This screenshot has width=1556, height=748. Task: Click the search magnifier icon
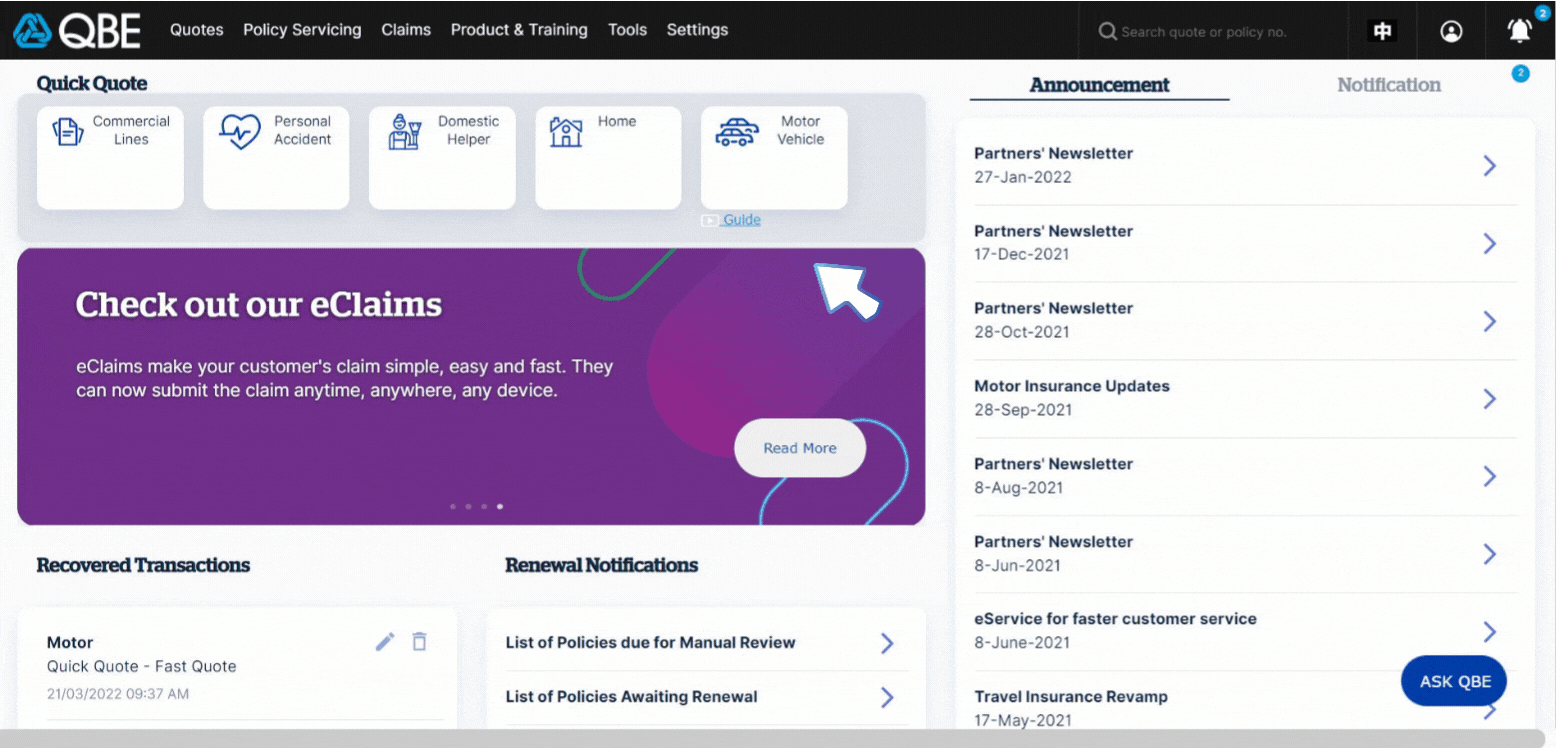[1107, 32]
